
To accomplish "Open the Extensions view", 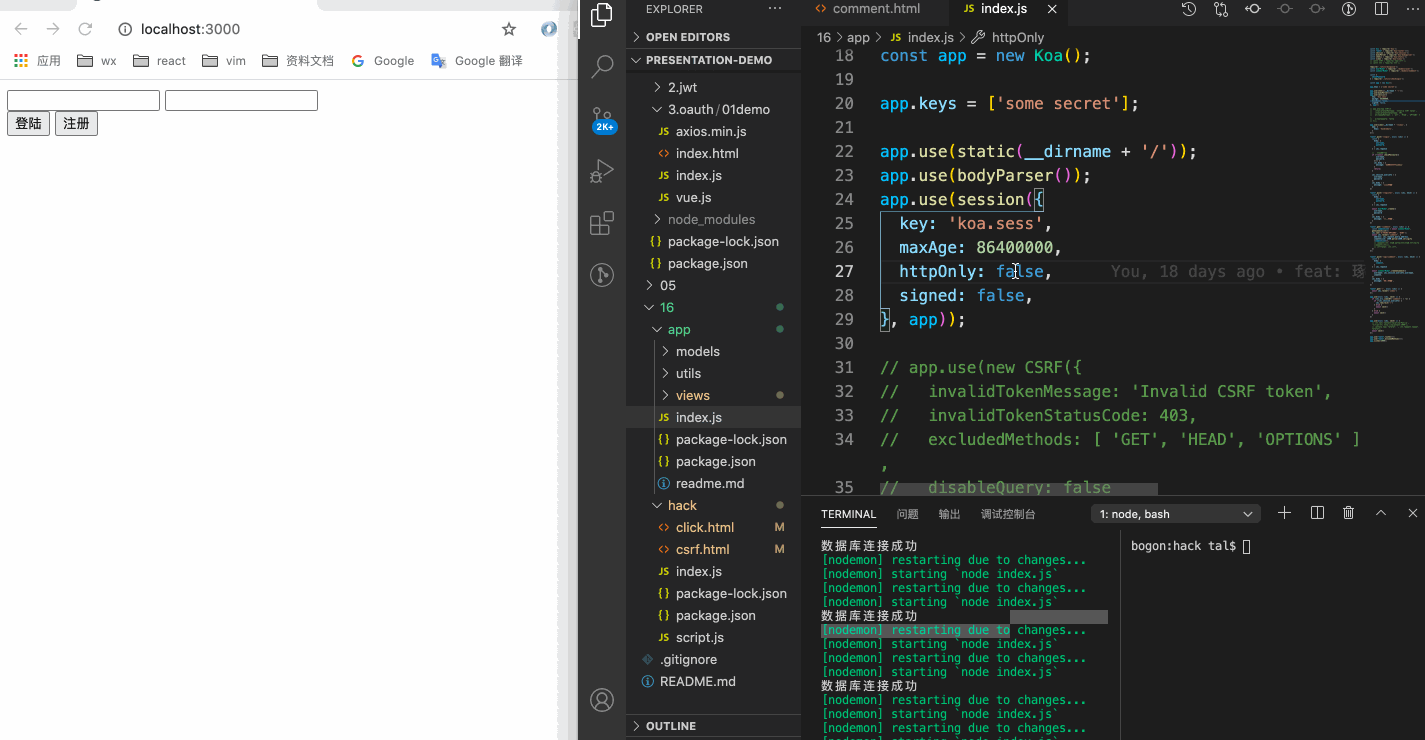I will [x=602, y=223].
